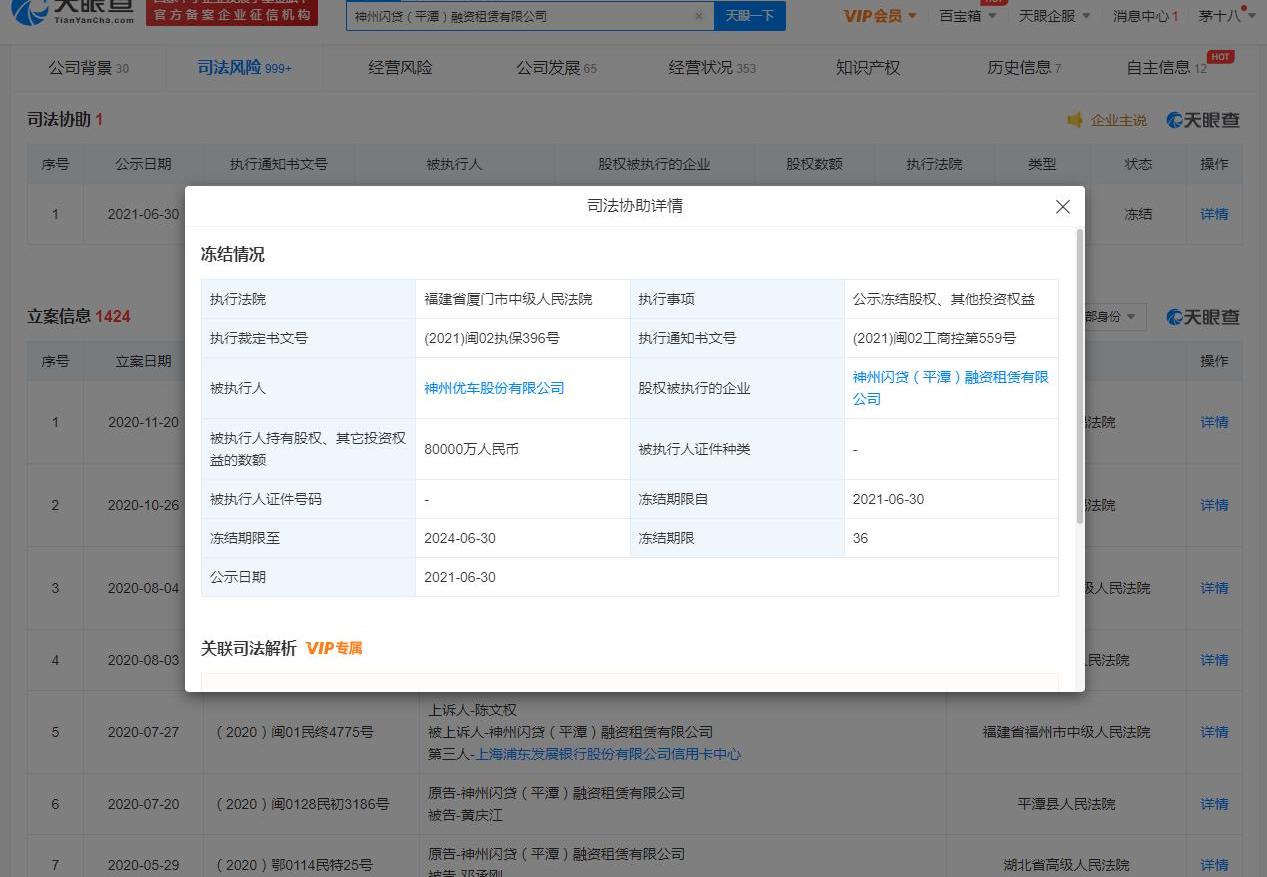Open 神州闪贷（平潭）融资租赁有限公司 link in the dialog
This screenshot has width=1267, height=877.
[x=950, y=388]
